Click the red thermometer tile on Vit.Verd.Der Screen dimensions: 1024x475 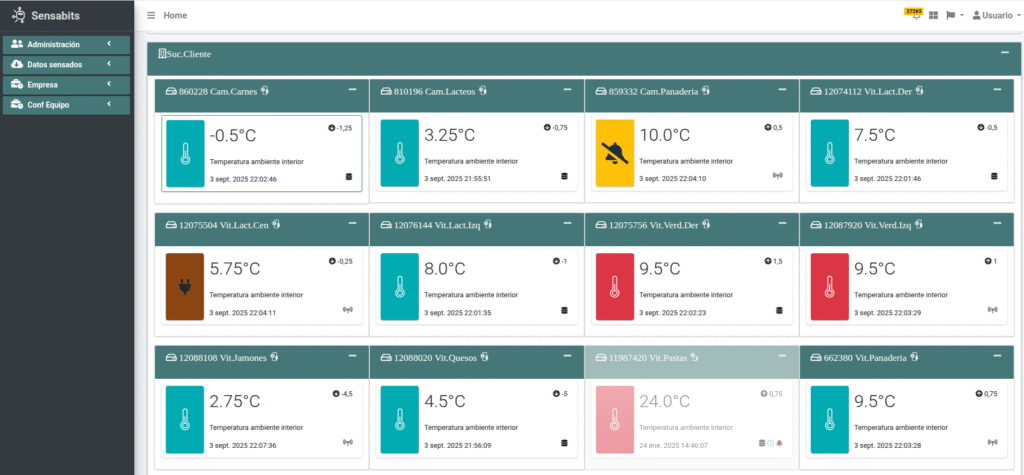[x=614, y=287]
